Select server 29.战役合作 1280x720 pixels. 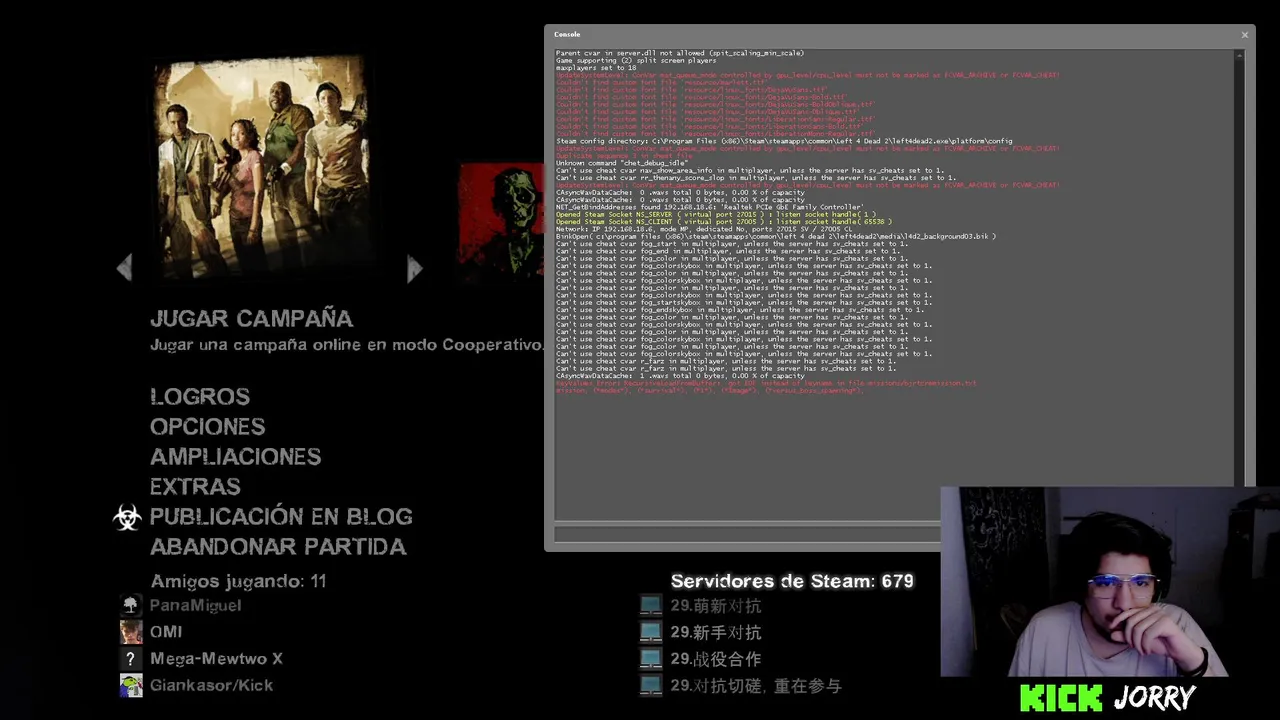(716, 659)
